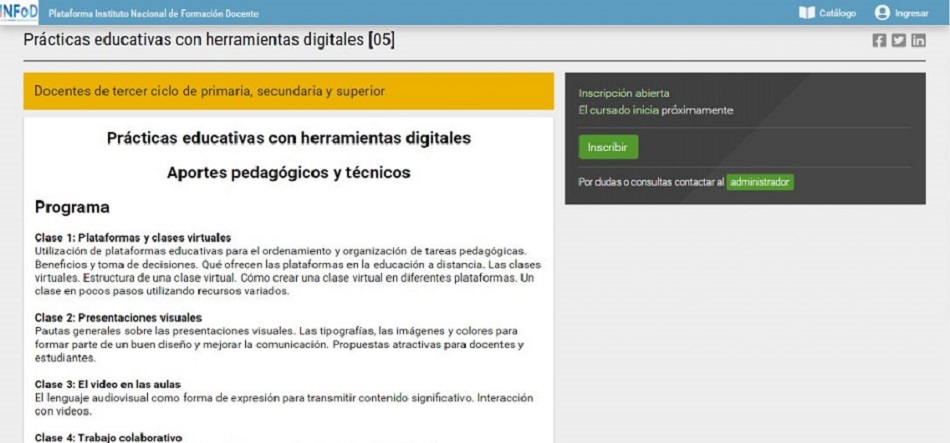Click the Ingresar user avatar icon
The height and width of the screenshot is (443, 950).
[x=881, y=13]
